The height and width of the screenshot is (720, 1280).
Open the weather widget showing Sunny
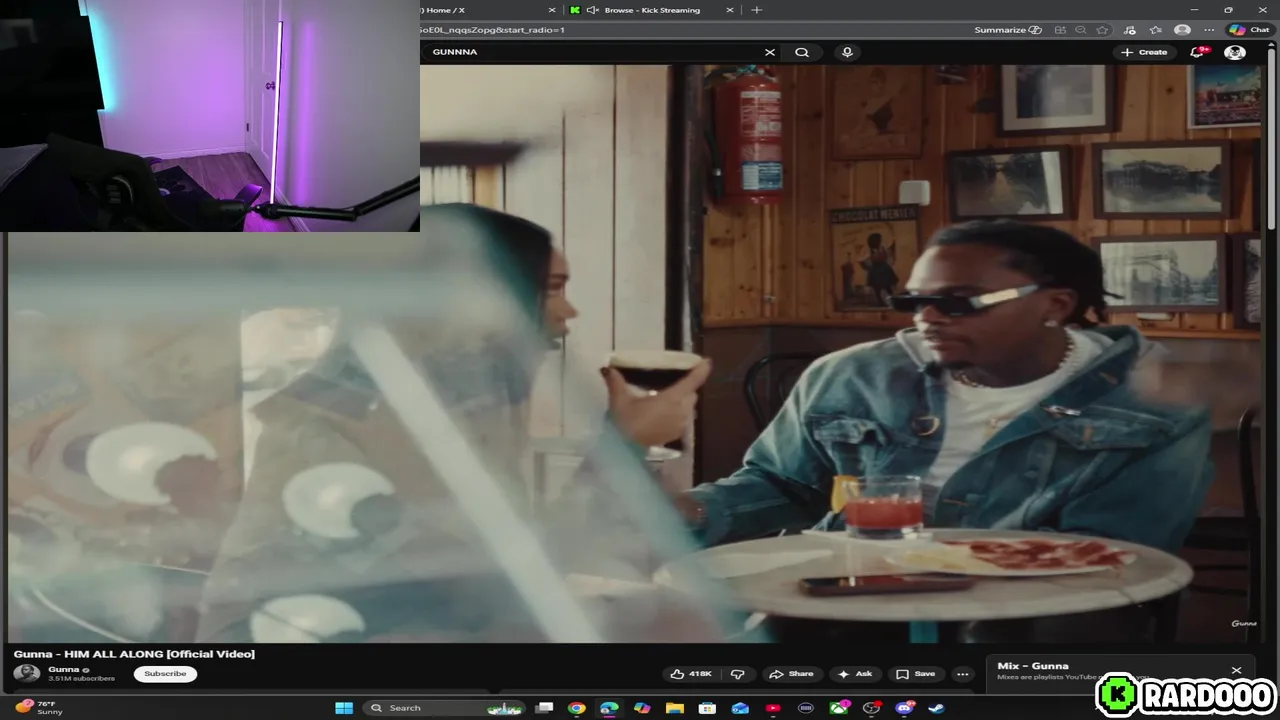[x=40, y=708]
